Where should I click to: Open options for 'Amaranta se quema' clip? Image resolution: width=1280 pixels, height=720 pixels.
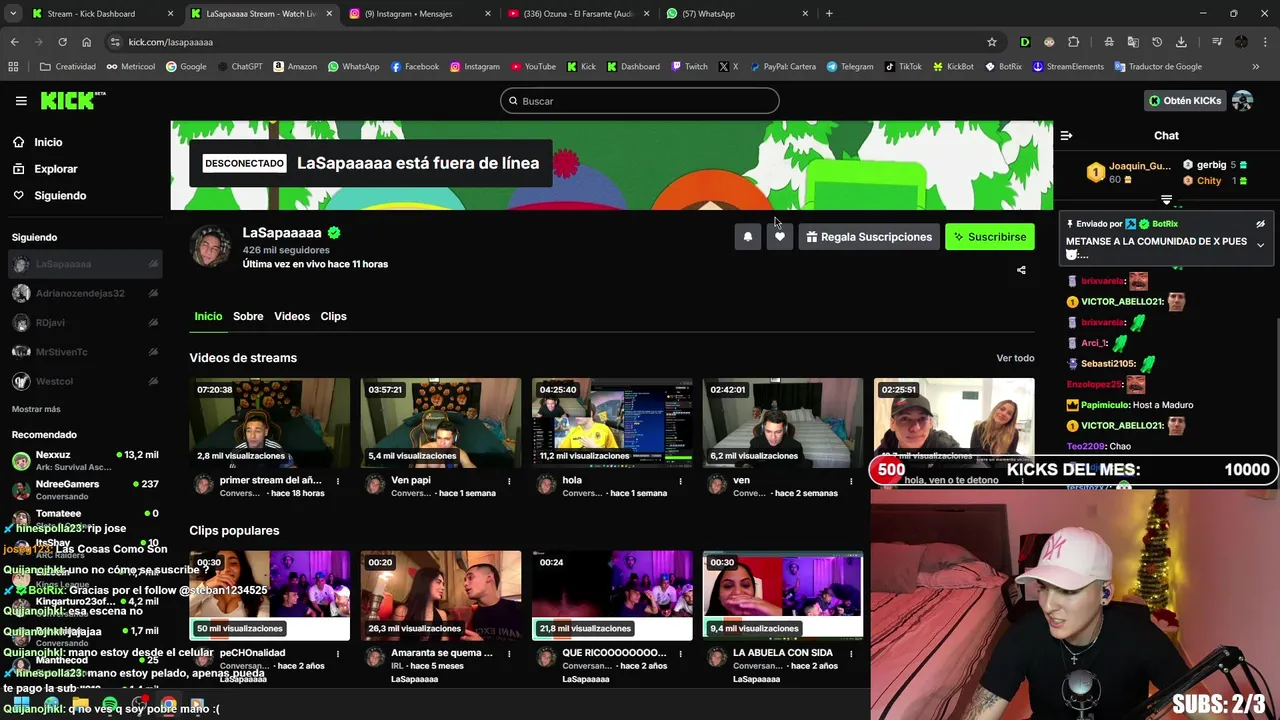click(509, 654)
